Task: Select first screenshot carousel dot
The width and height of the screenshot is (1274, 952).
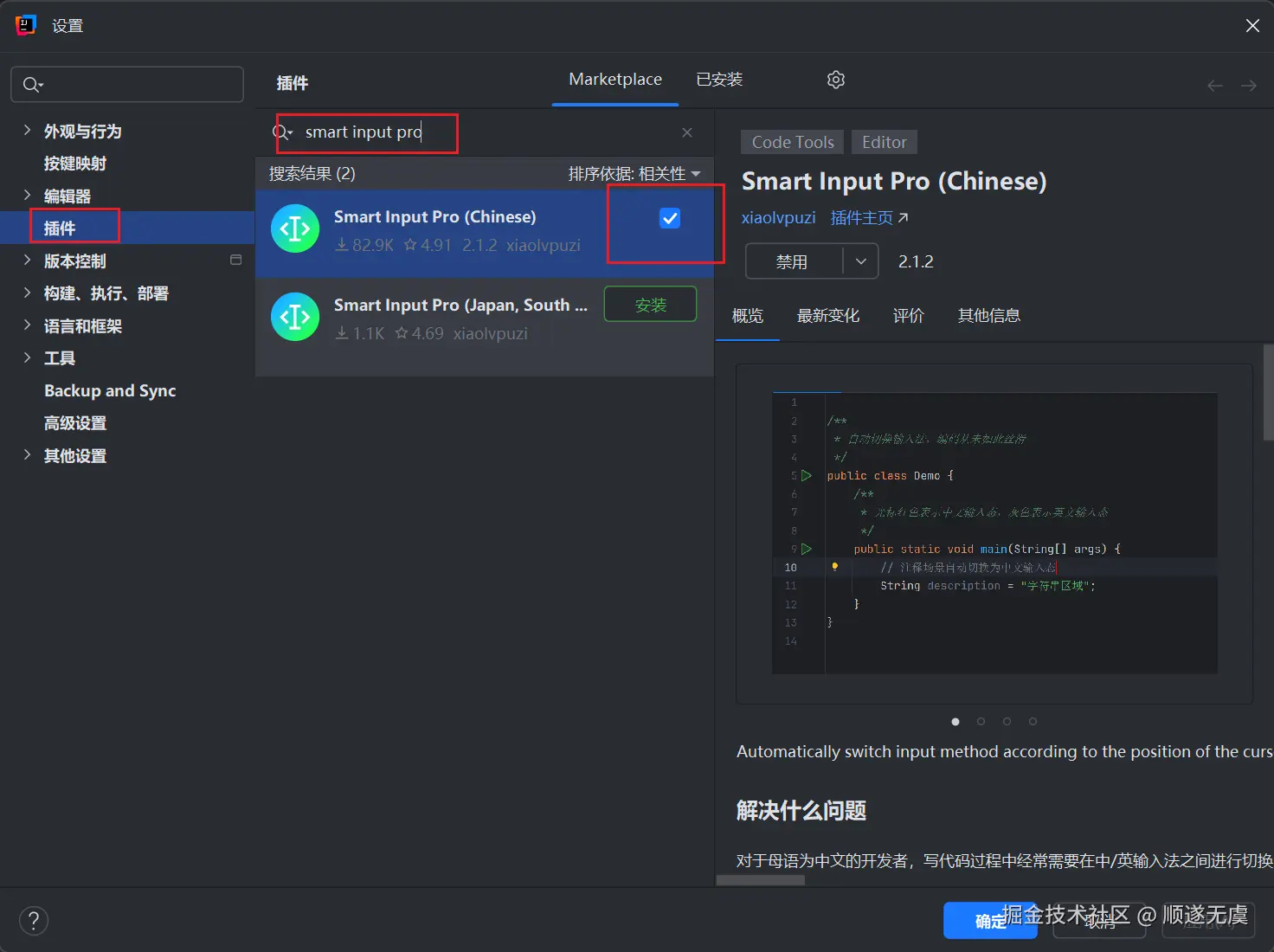Action: (955, 721)
